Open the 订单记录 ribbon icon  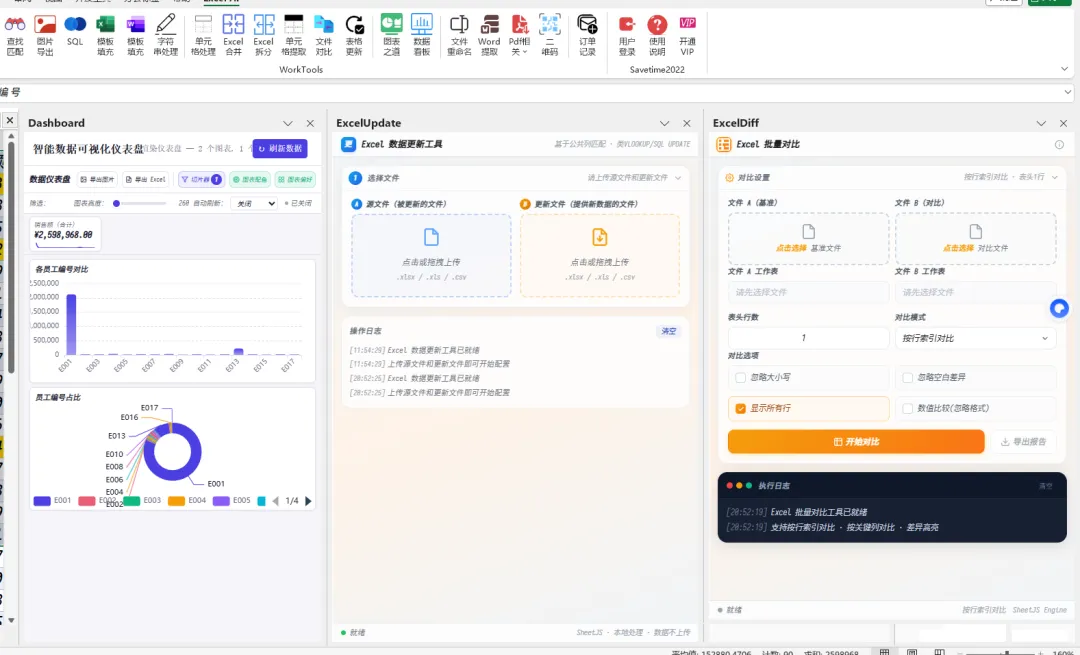point(588,35)
